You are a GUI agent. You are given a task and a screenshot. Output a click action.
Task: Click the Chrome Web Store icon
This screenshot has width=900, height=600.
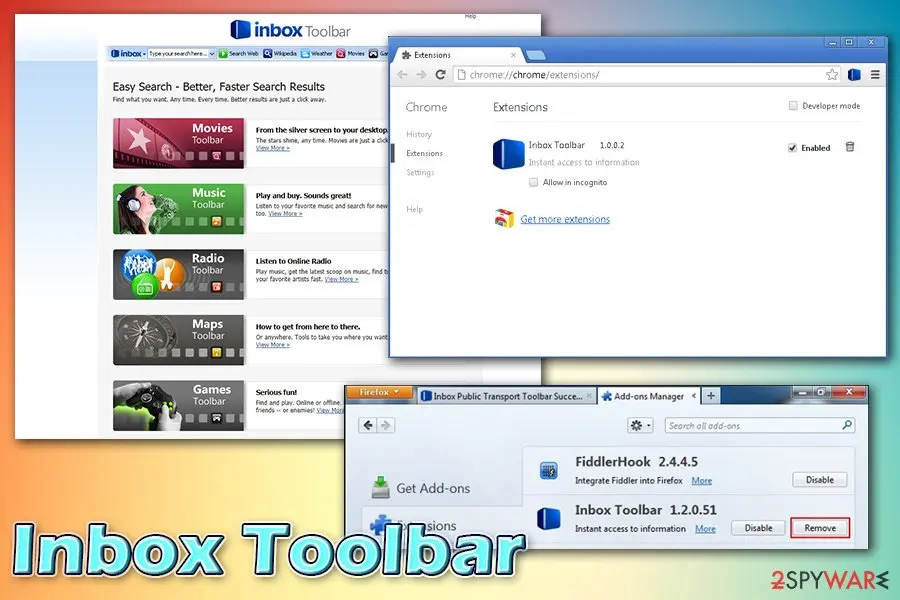point(504,218)
